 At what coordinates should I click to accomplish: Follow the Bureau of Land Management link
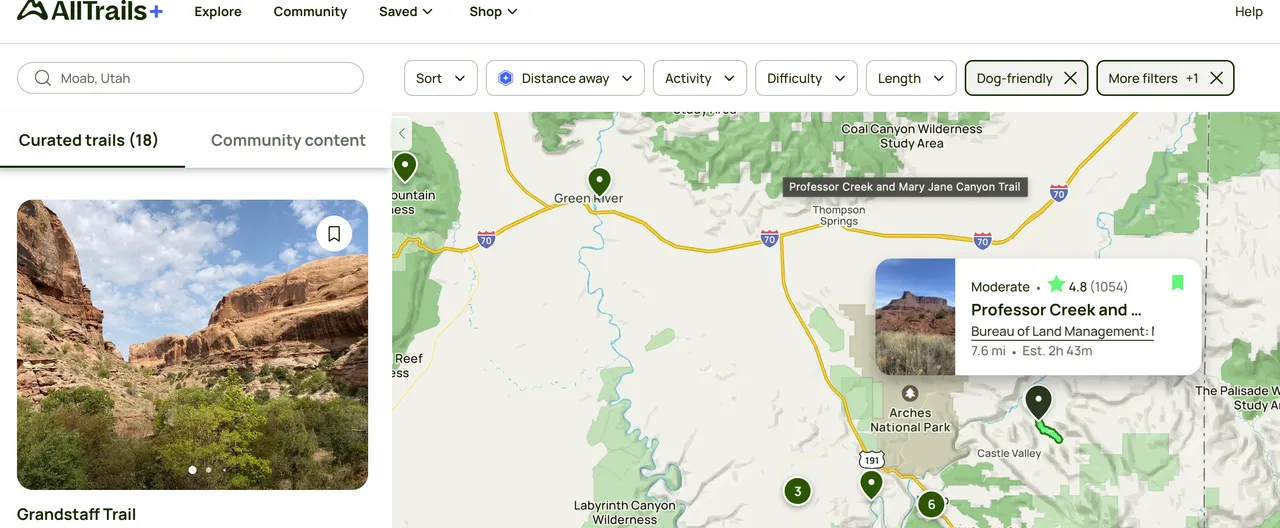tap(1062, 332)
